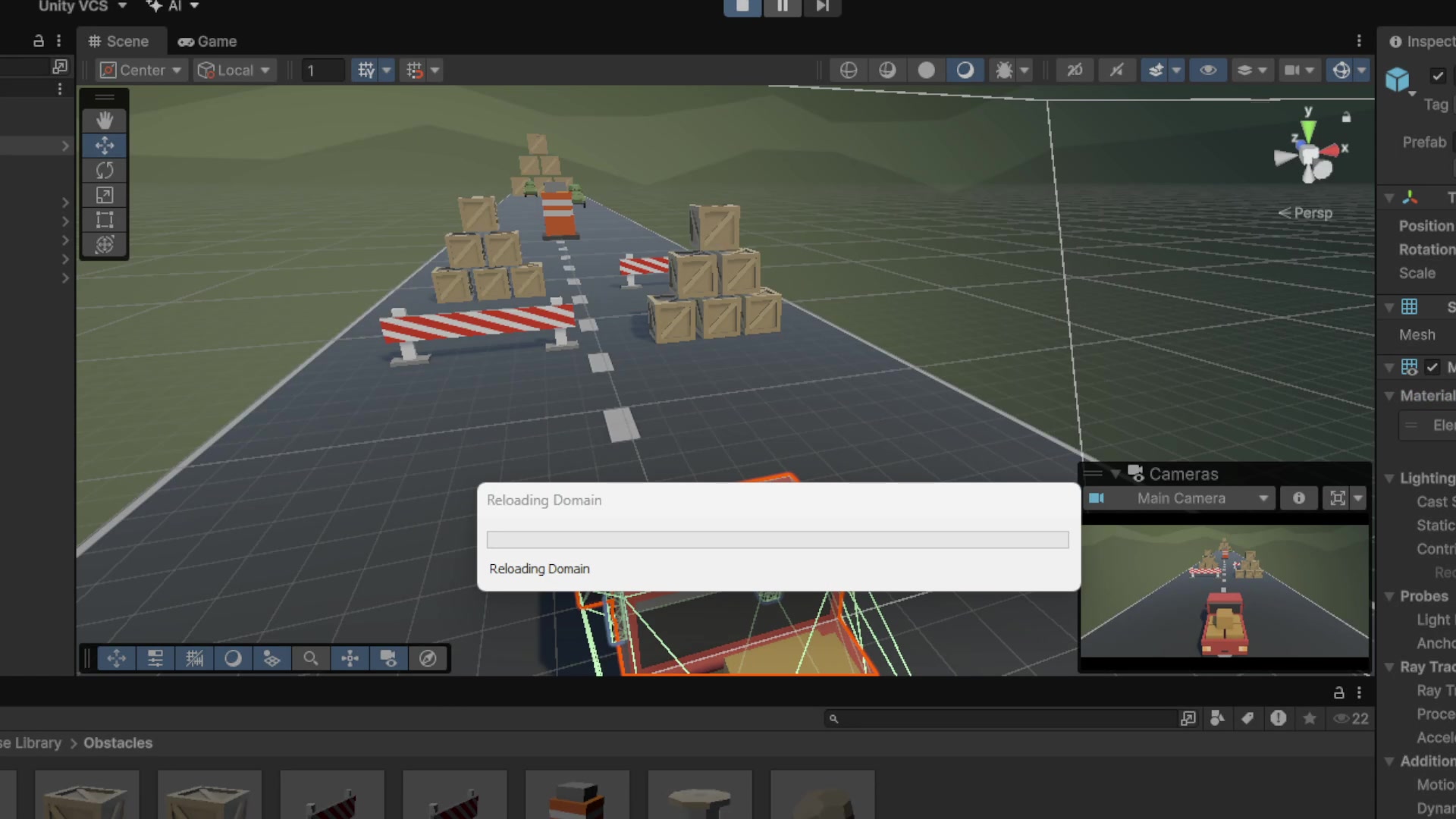Toggle scene visibility eye icon
The image size is (1456, 819).
pos(1208,70)
